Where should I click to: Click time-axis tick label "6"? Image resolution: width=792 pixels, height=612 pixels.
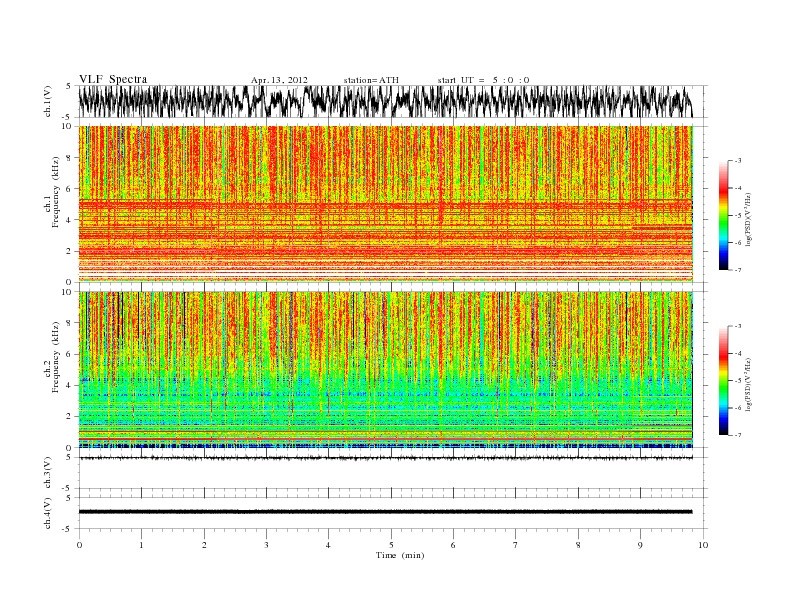click(x=453, y=545)
